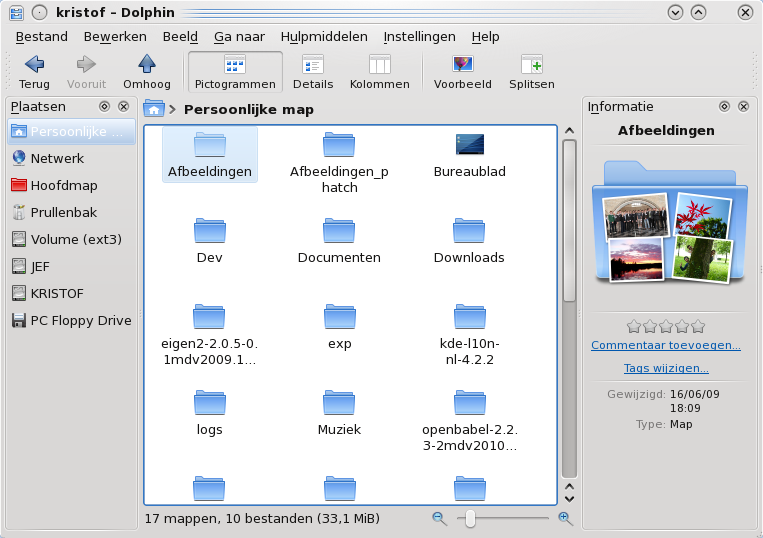Viewport: 763px width, 538px height.
Task: Expand the breadcrumb arrow before Persoonlijke map
Action: 173,109
